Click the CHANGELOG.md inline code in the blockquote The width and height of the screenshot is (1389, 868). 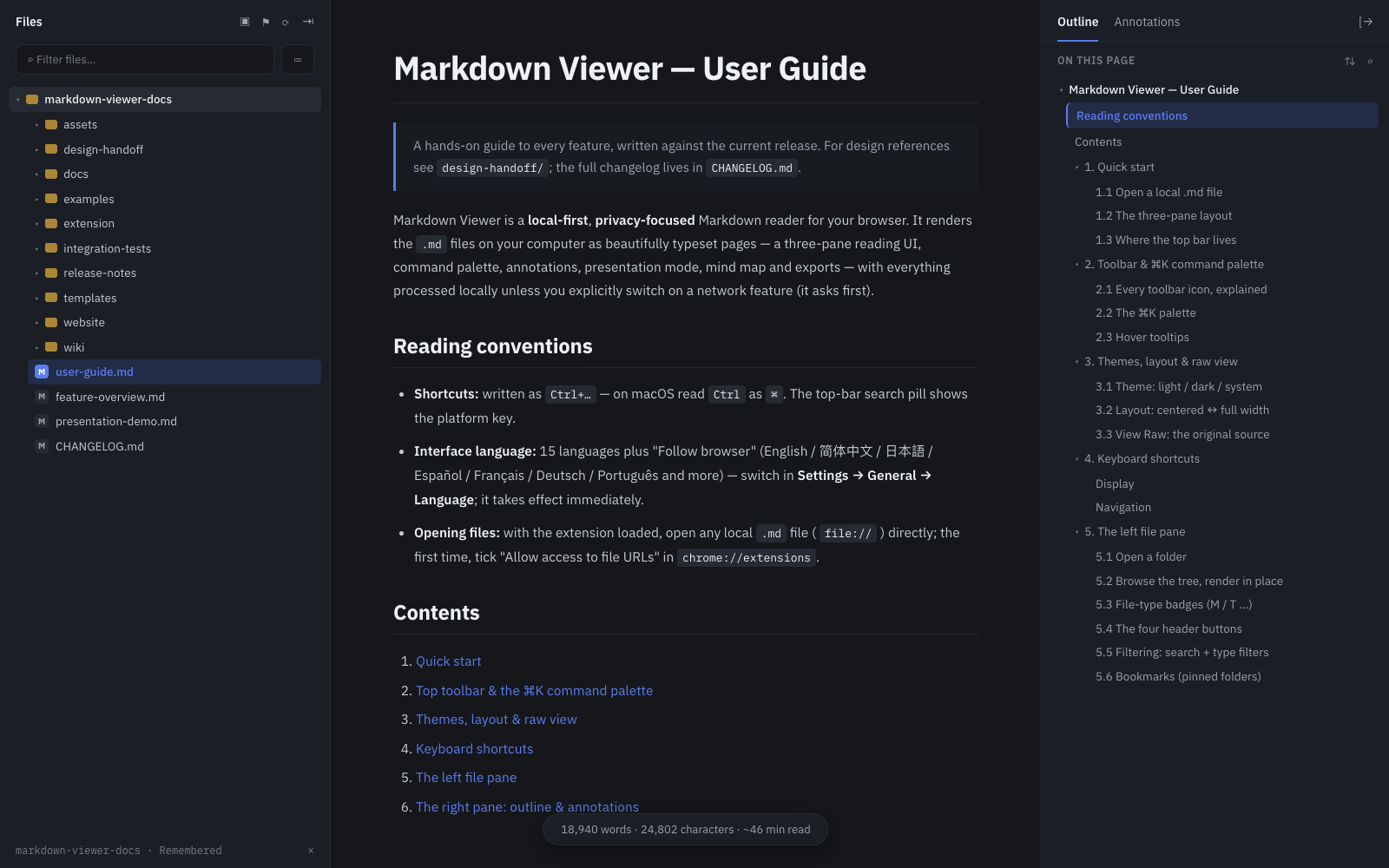click(752, 168)
